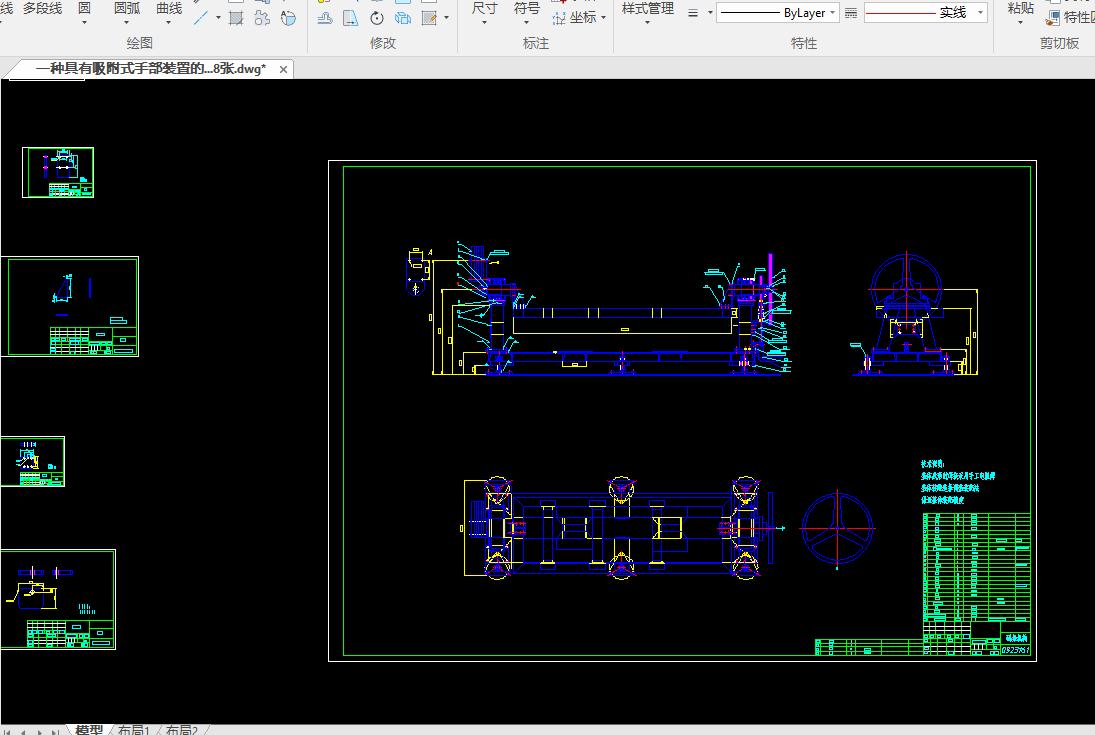
Task: Switch to the 布局1 layout tab
Action: point(133,730)
